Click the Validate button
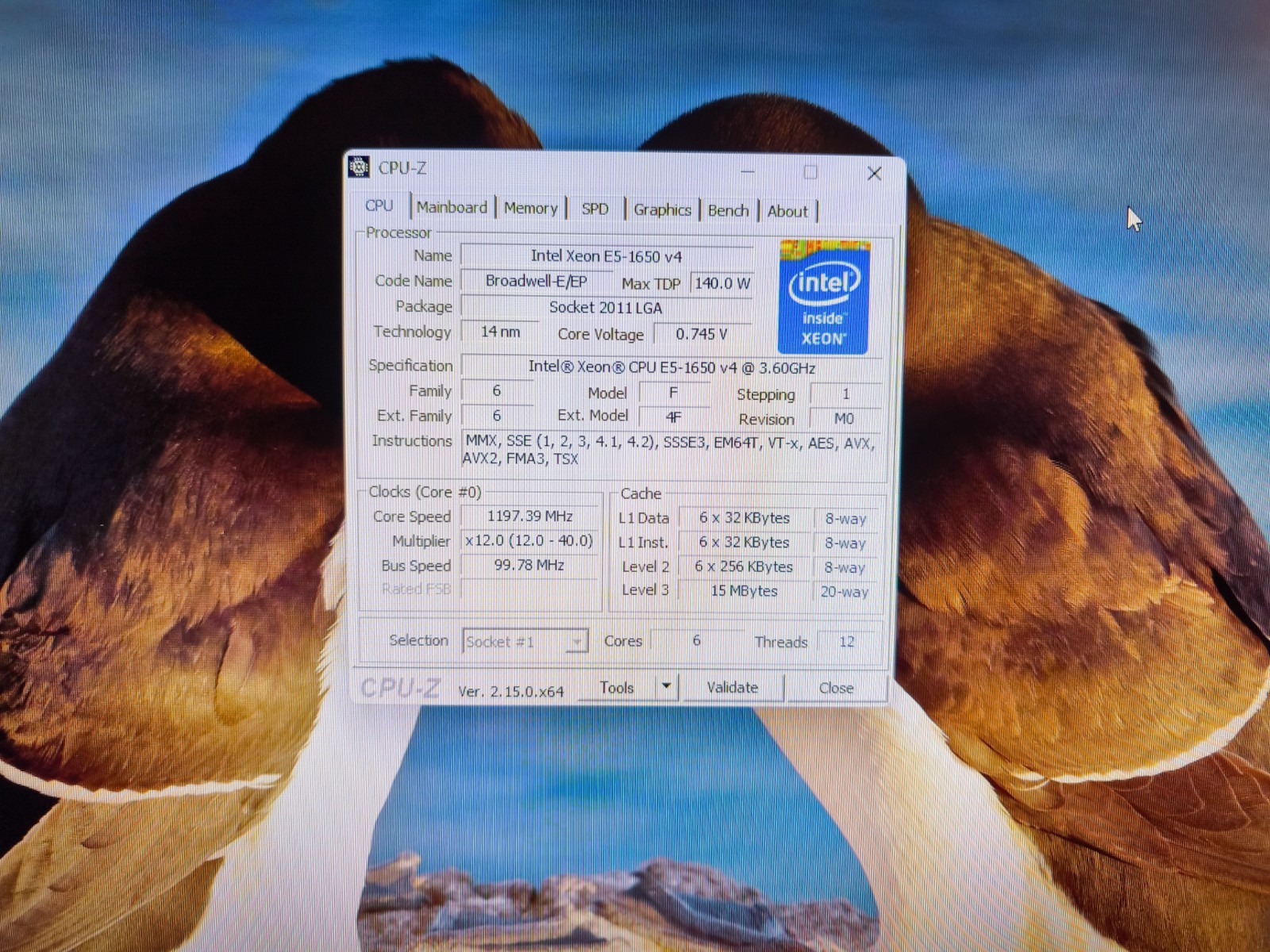This screenshot has height=952, width=1270. click(733, 687)
